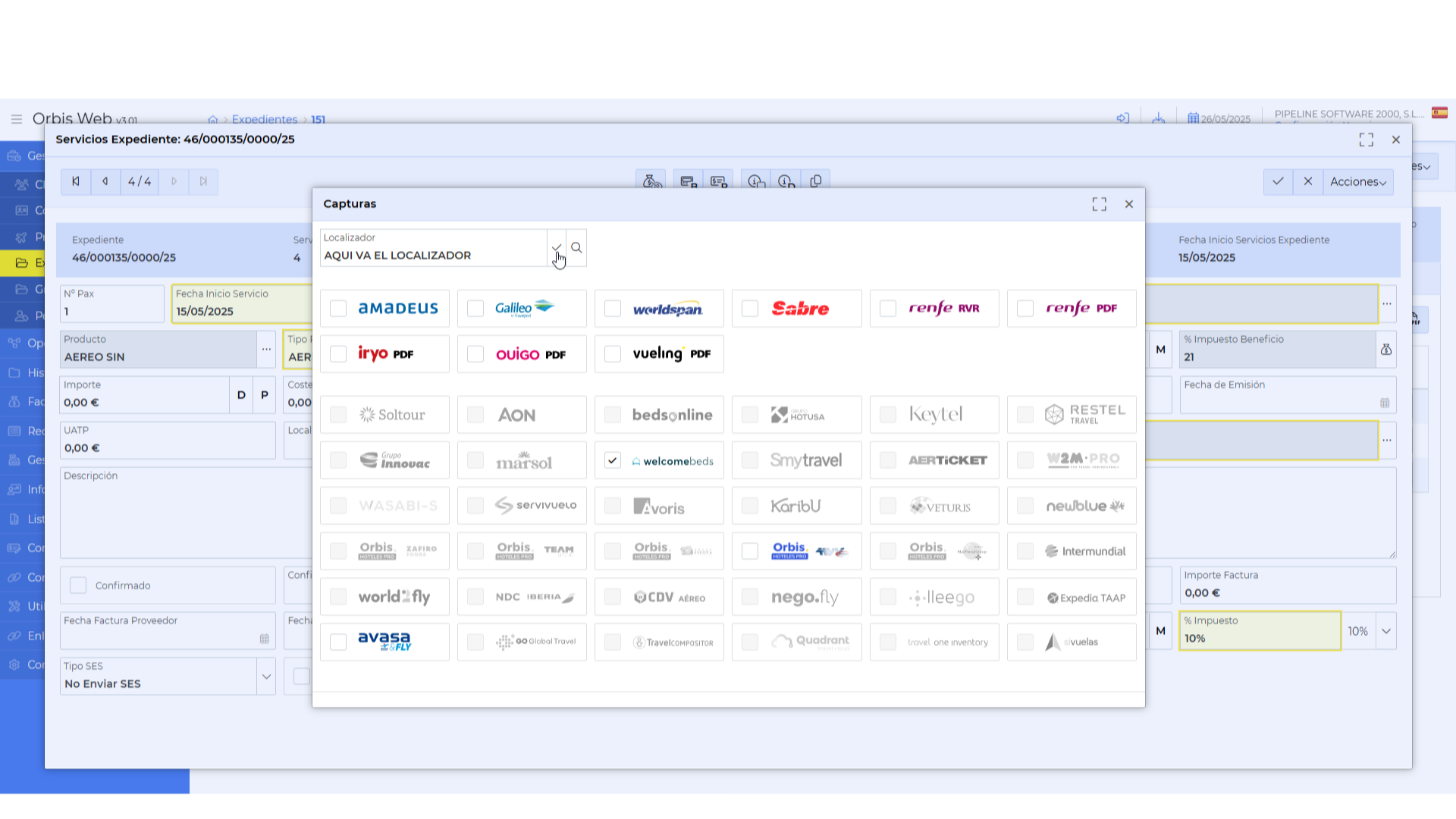Click the binoculars toolbar icon
The width and height of the screenshot is (1456, 819).
651,182
